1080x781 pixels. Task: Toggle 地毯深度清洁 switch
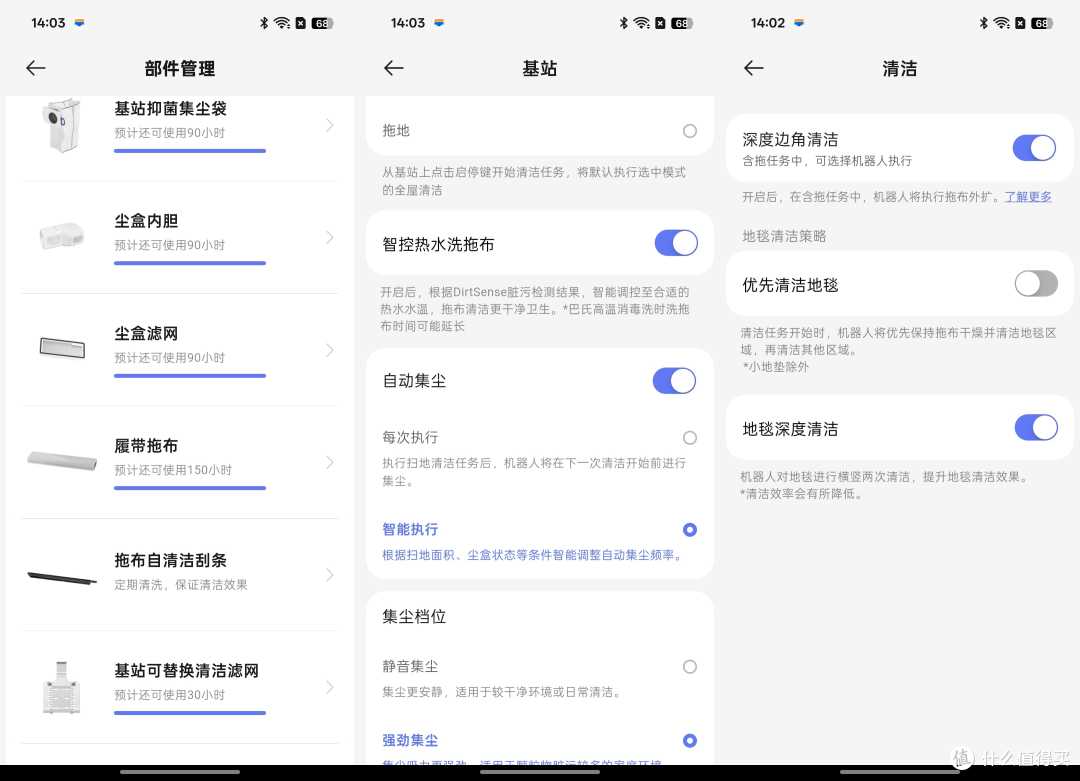[1036, 428]
